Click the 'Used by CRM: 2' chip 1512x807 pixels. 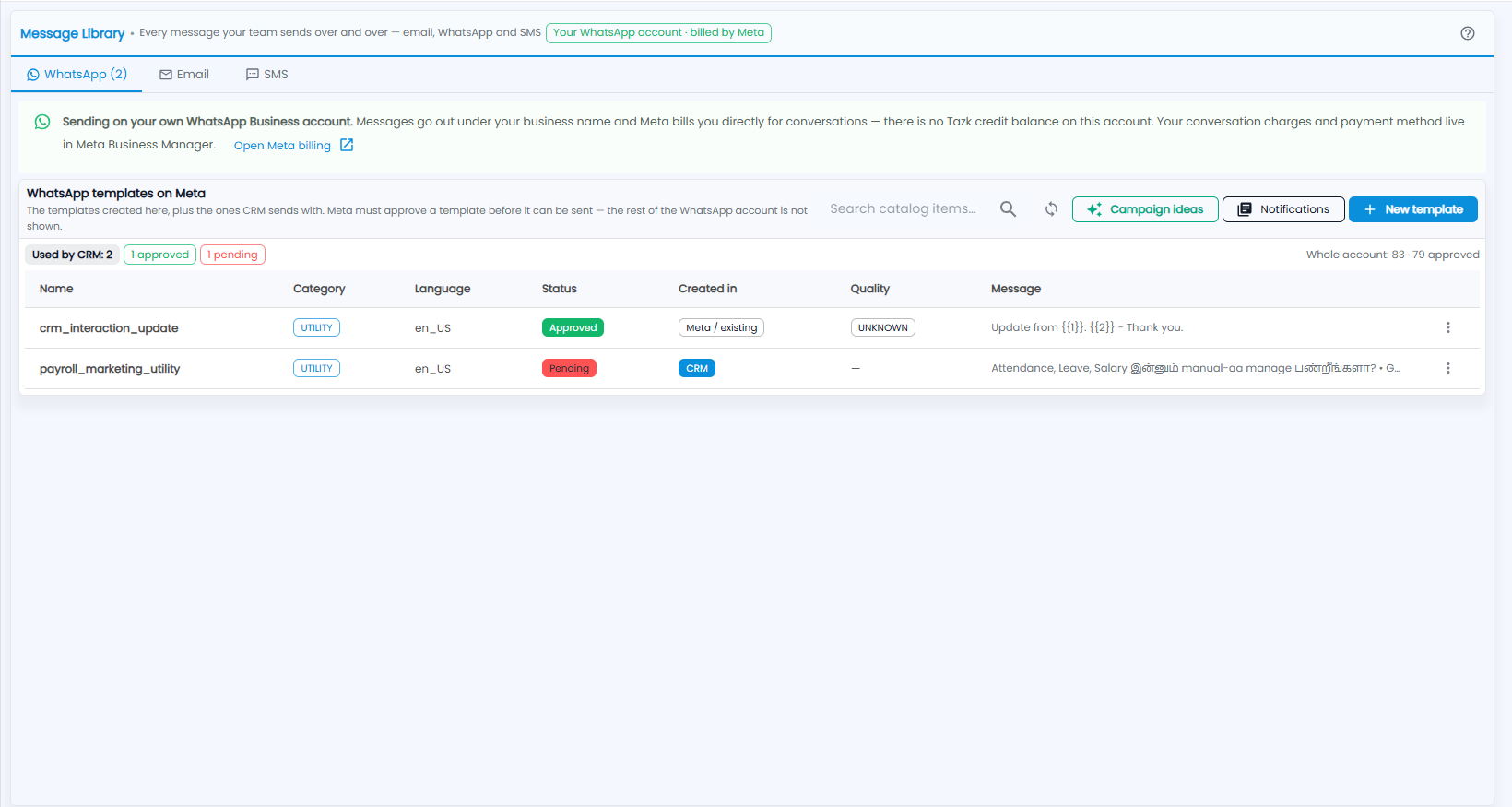pos(72,255)
